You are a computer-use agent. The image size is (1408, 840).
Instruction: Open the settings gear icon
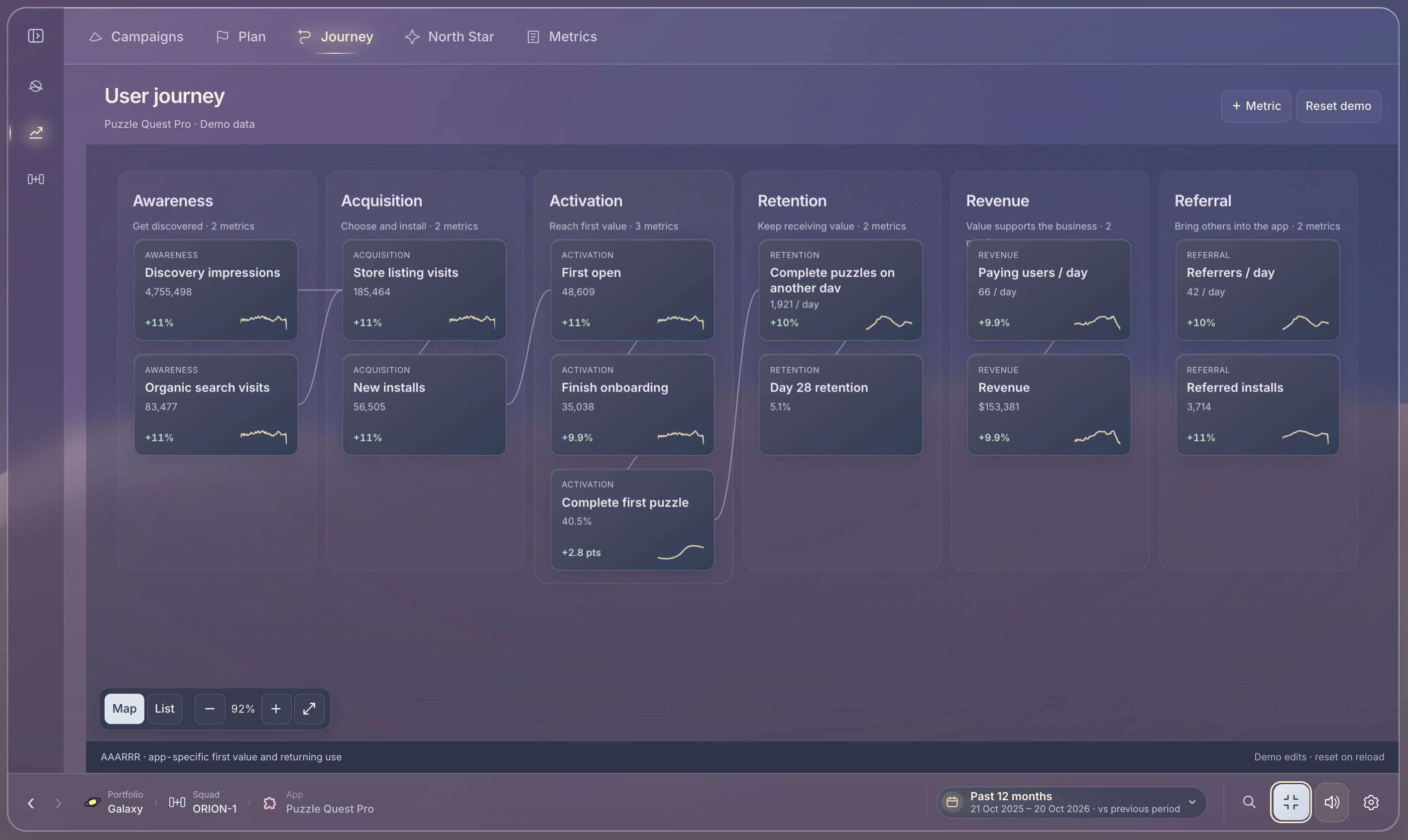point(1371,802)
